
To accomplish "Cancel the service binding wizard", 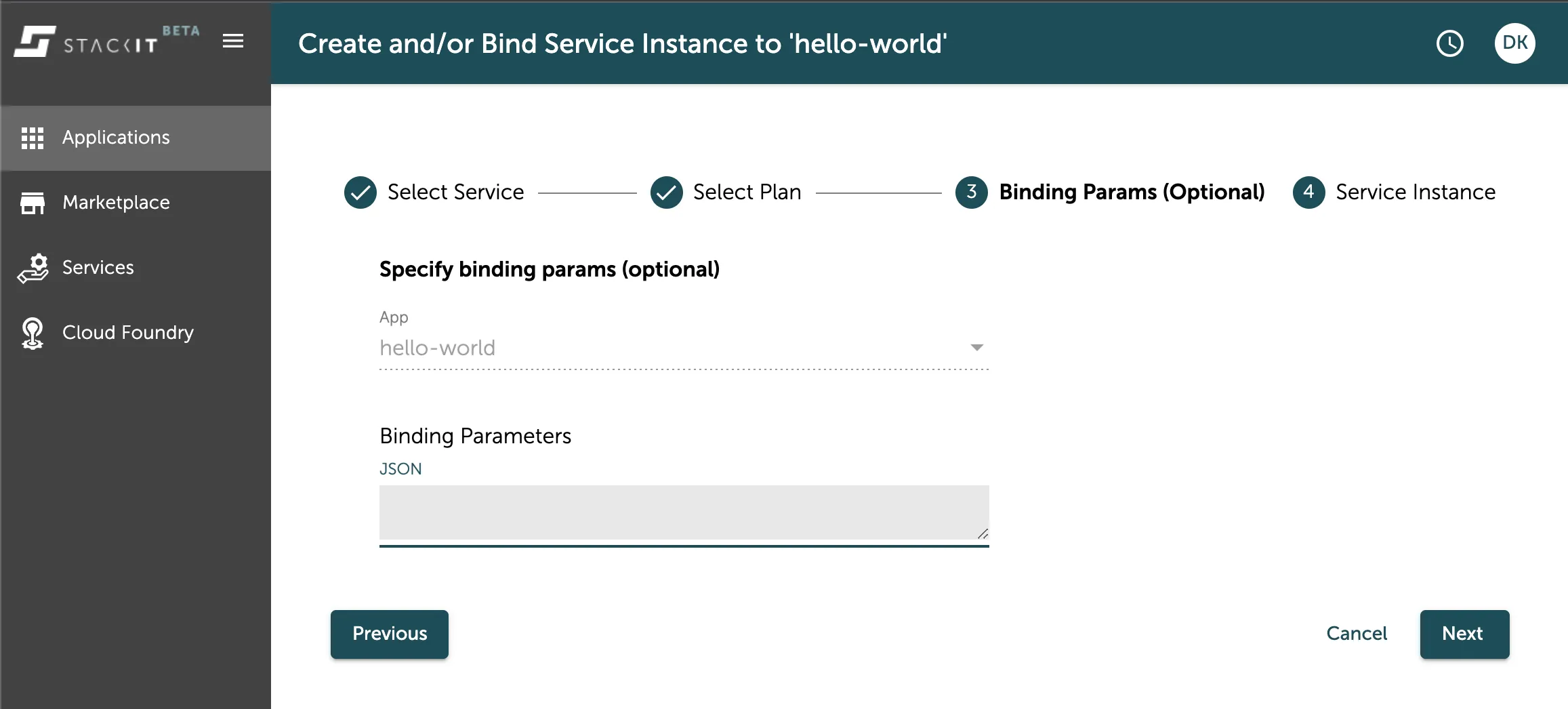I will pos(1357,634).
